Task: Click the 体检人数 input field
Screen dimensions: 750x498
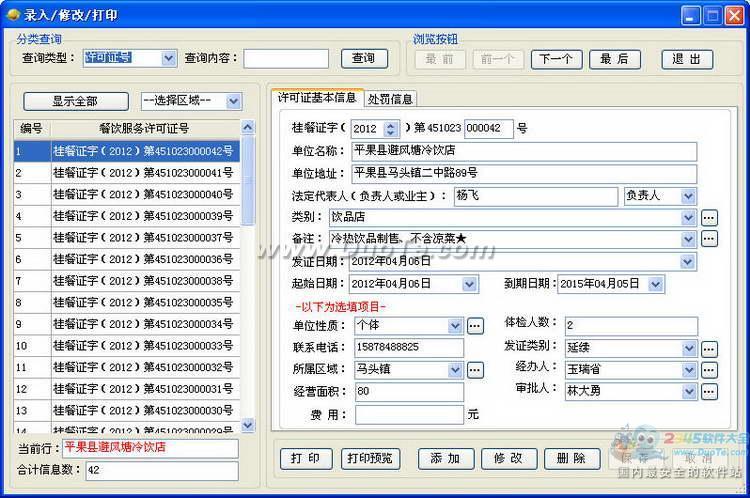Action: [631, 326]
